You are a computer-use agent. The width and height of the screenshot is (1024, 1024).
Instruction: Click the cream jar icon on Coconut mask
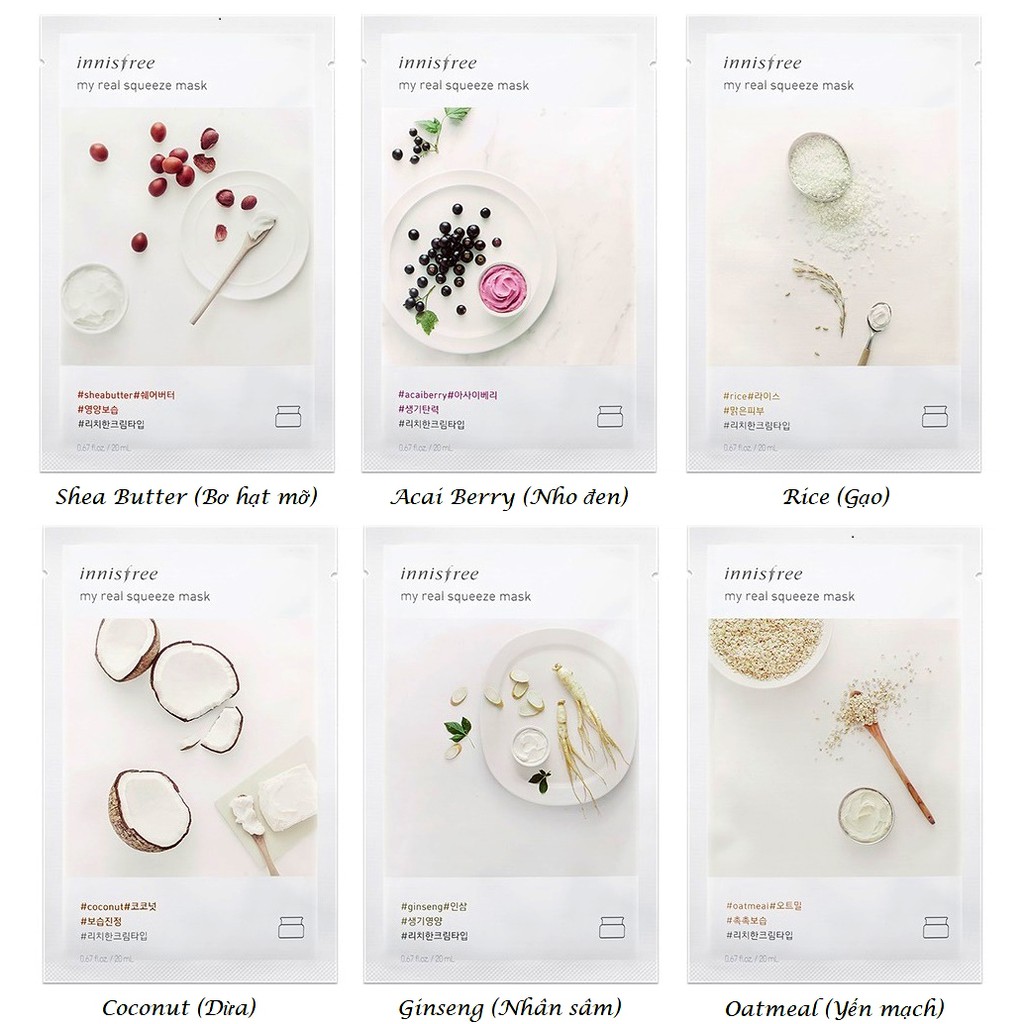pos(291,927)
